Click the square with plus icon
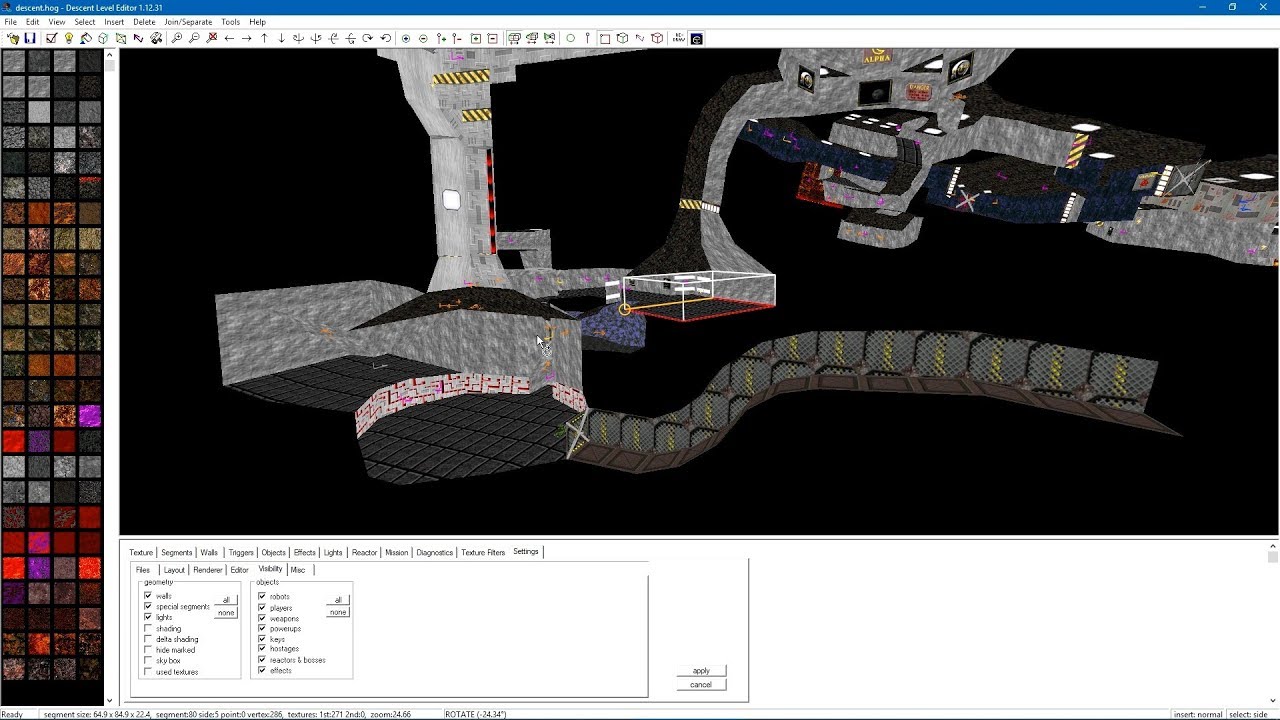The width and height of the screenshot is (1280, 720). [x=476, y=38]
